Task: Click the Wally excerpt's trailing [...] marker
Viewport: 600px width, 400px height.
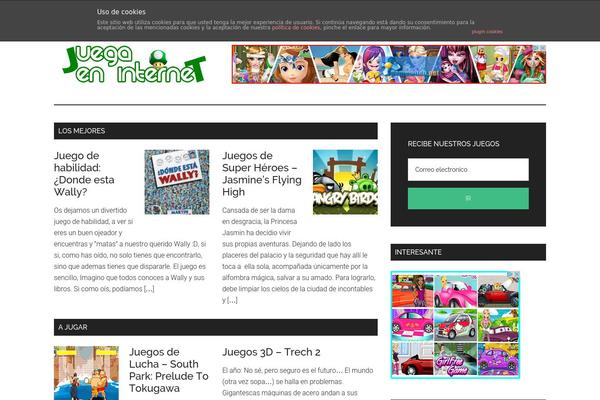Action: (149, 289)
